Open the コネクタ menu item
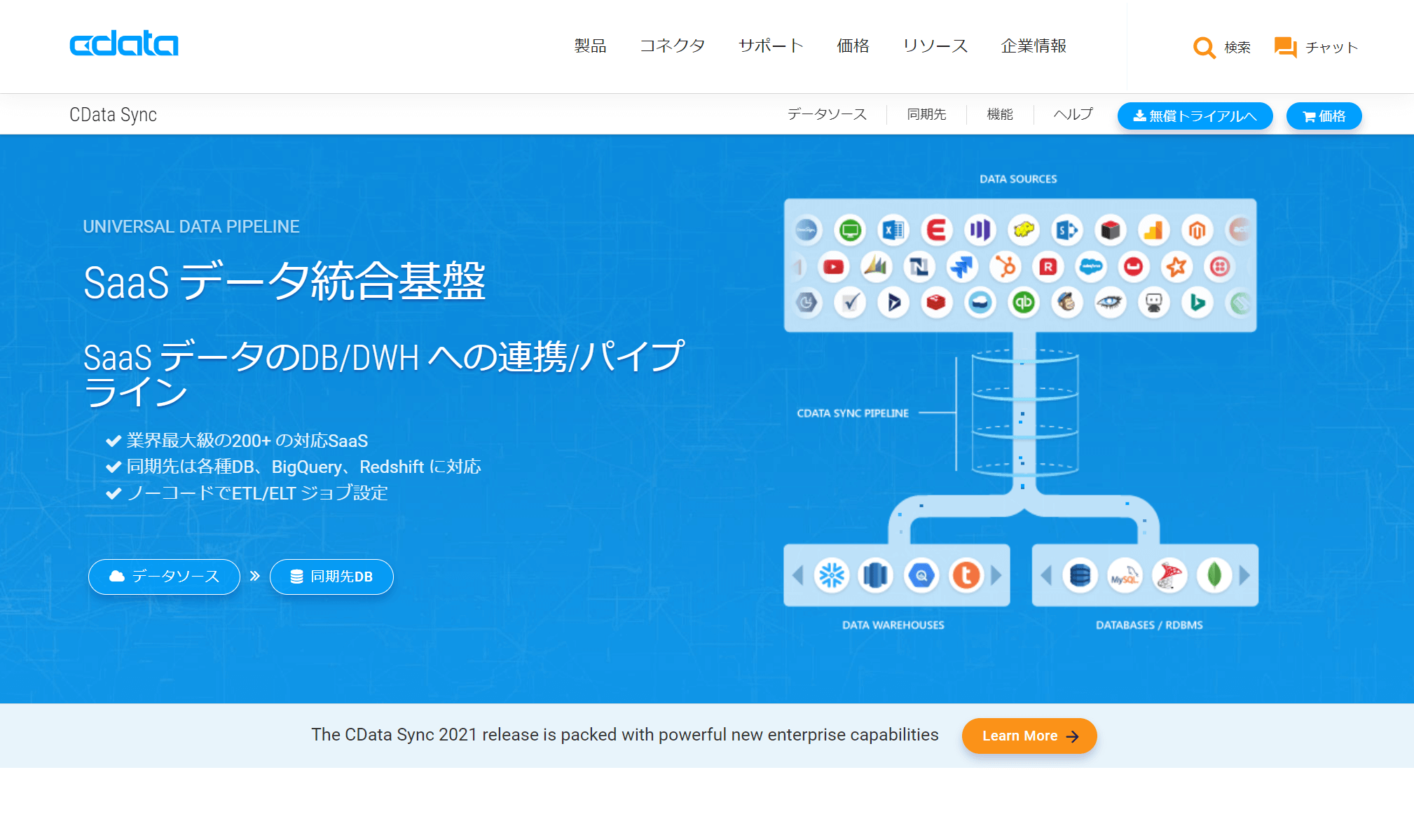This screenshot has width=1414, height=840. (x=672, y=46)
